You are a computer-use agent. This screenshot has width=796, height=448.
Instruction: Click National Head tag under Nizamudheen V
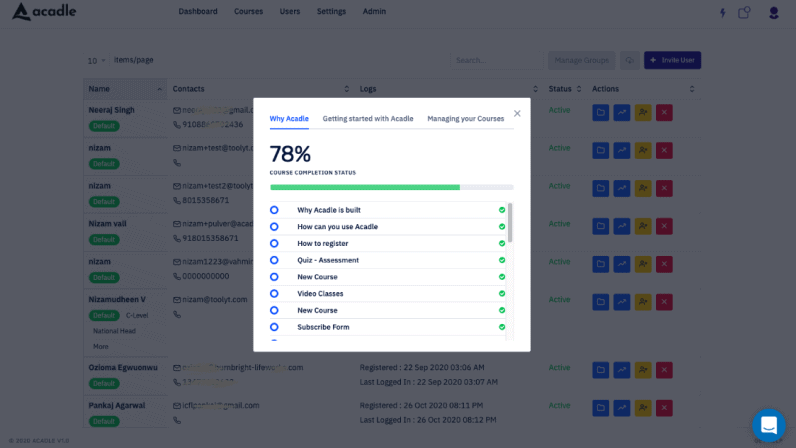(114, 331)
